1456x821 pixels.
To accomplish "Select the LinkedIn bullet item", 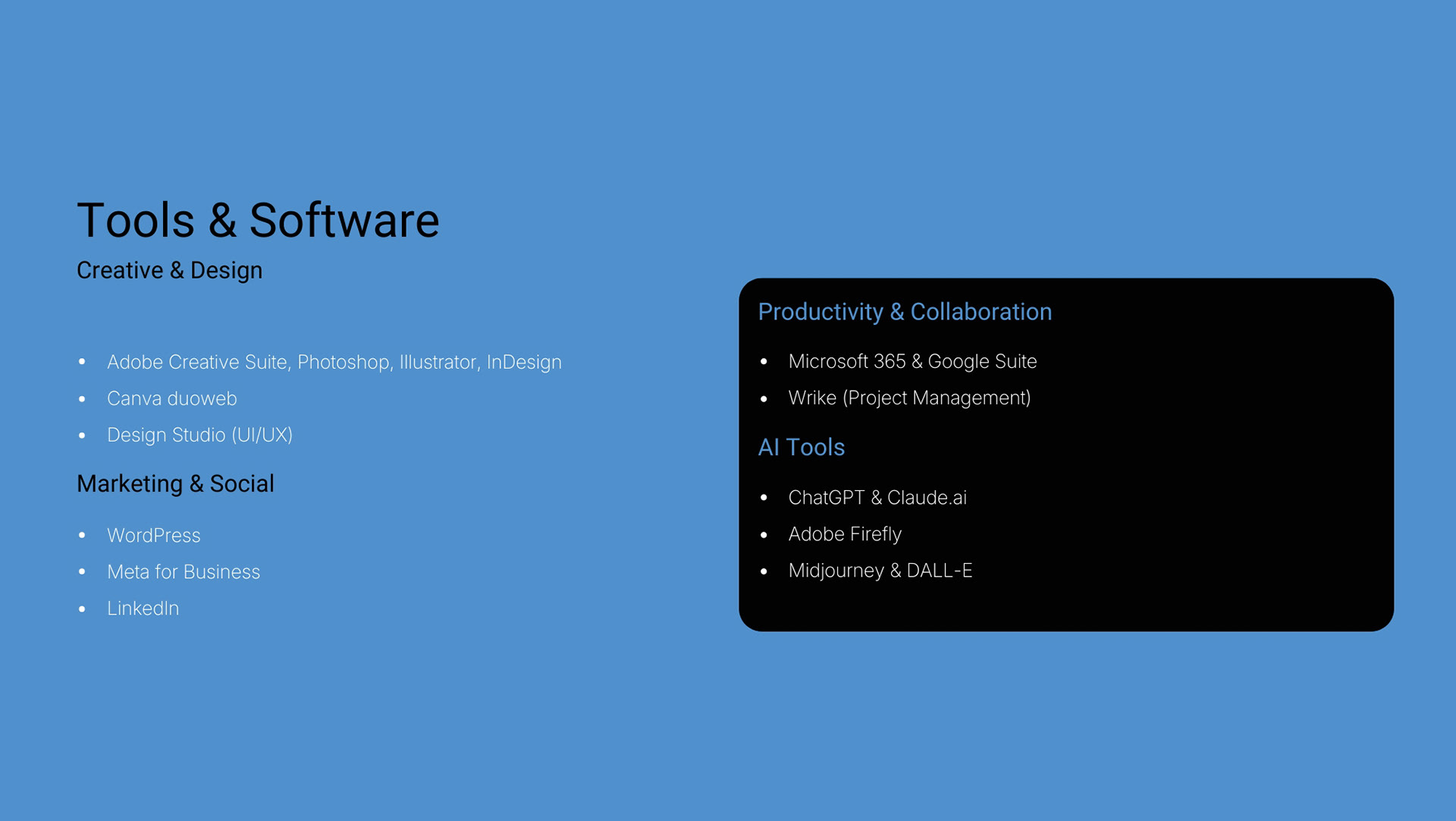I will [143, 608].
